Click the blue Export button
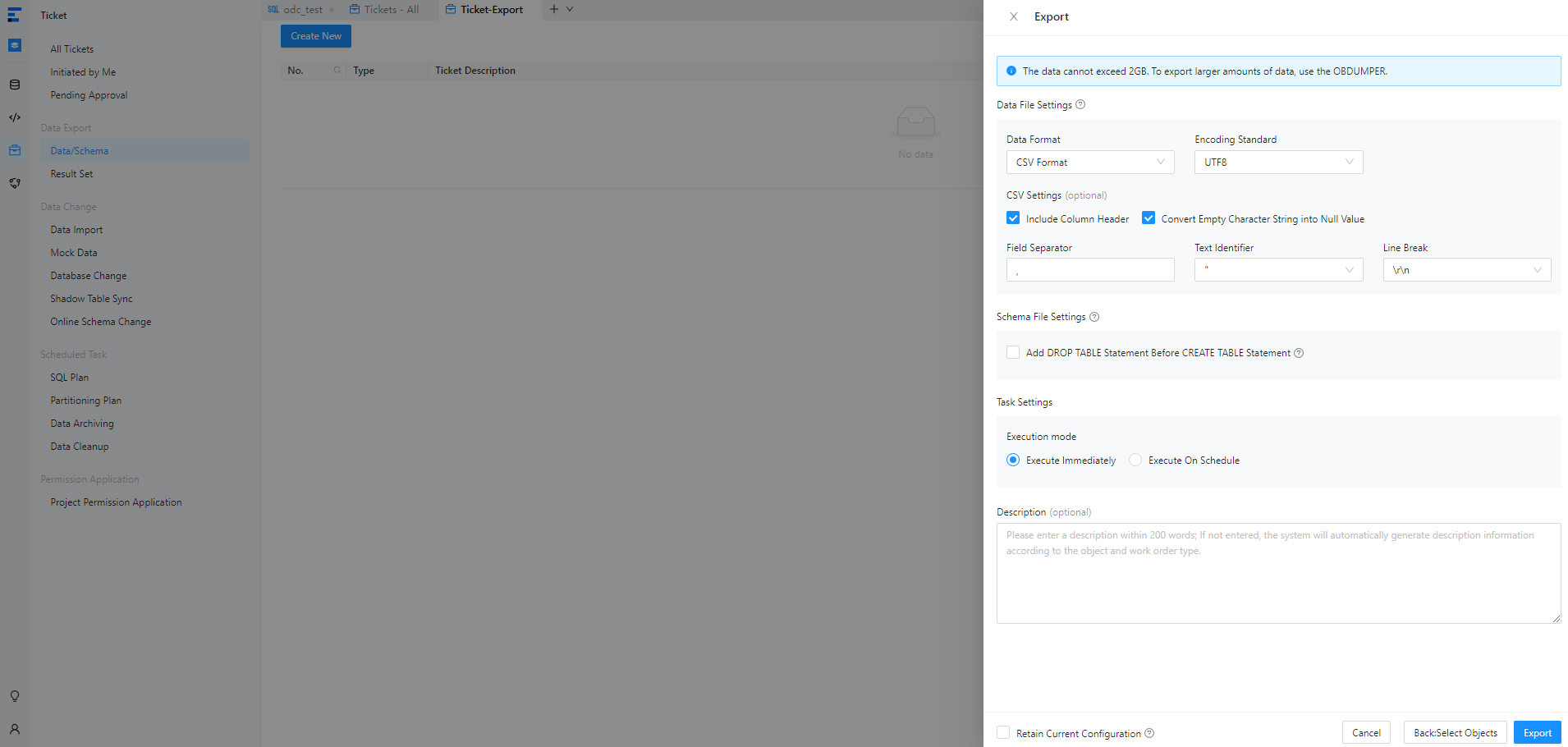This screenshot has width=1568, height=747. (x=1537, y=733)
